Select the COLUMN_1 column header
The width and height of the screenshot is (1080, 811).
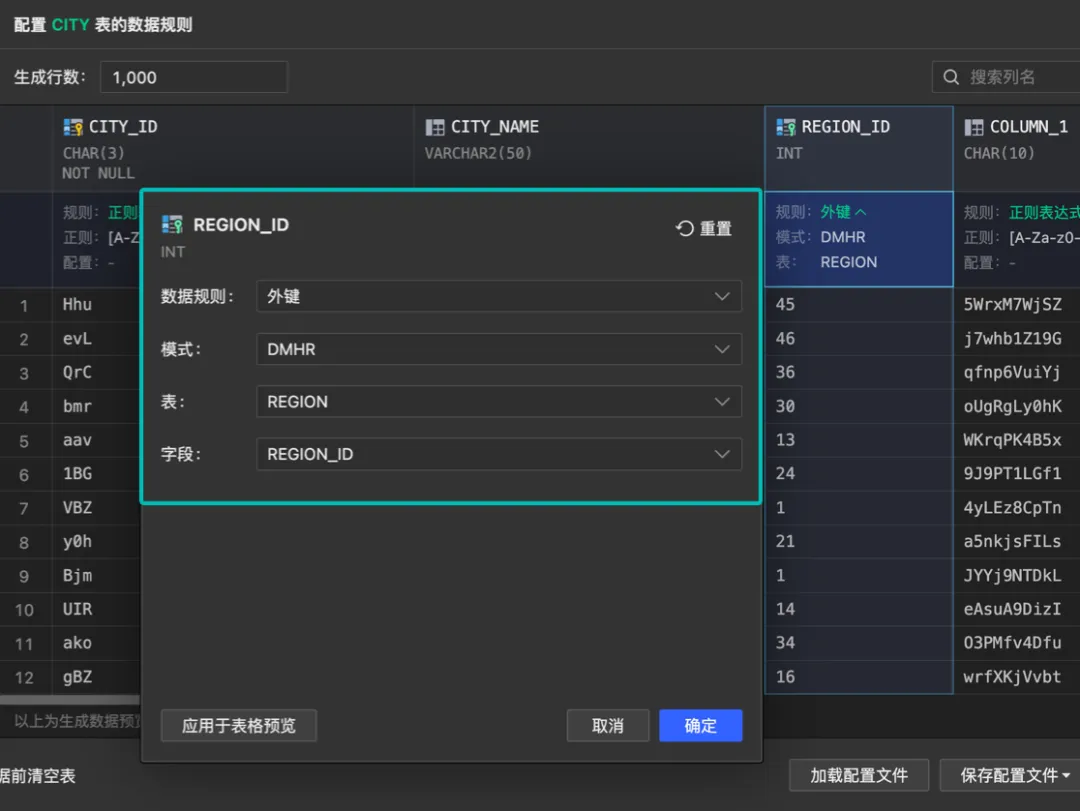[1017, 148]
